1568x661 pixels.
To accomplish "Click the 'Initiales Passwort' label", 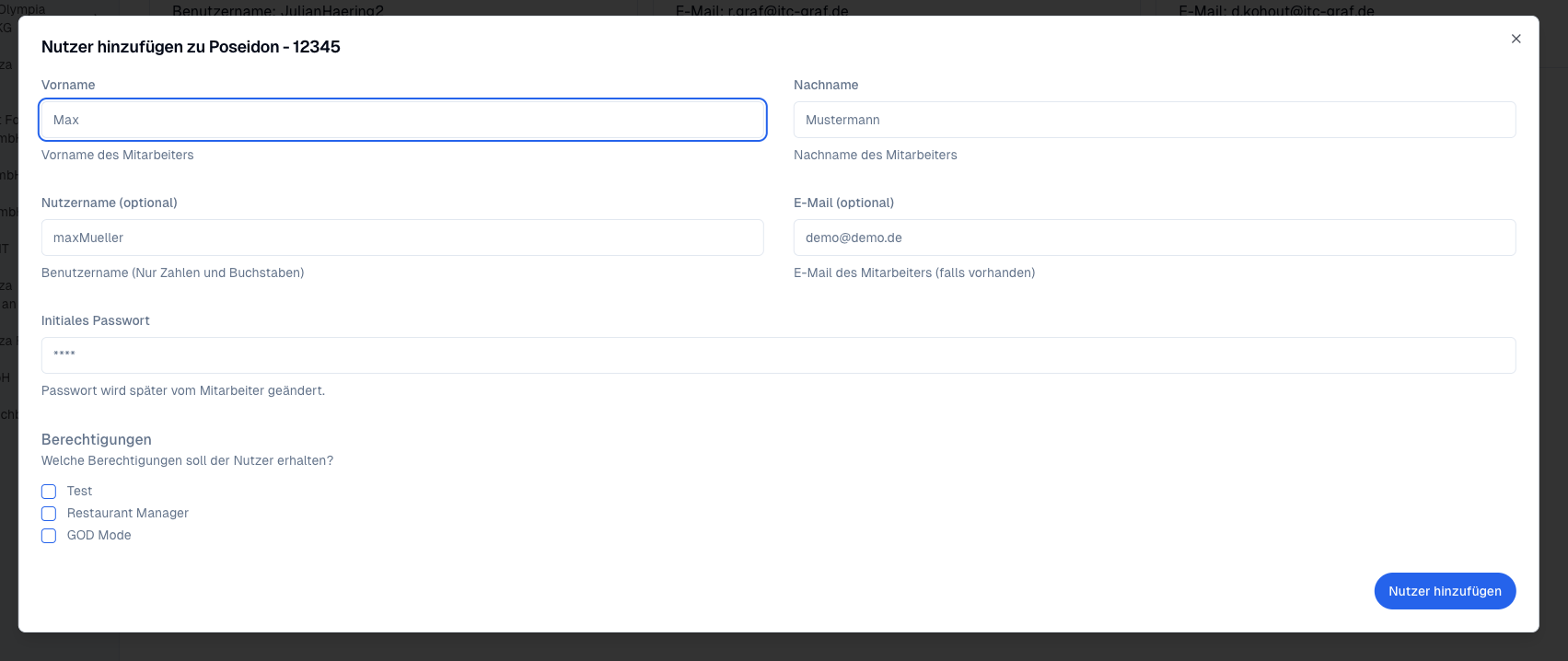I will coord(95,320).
